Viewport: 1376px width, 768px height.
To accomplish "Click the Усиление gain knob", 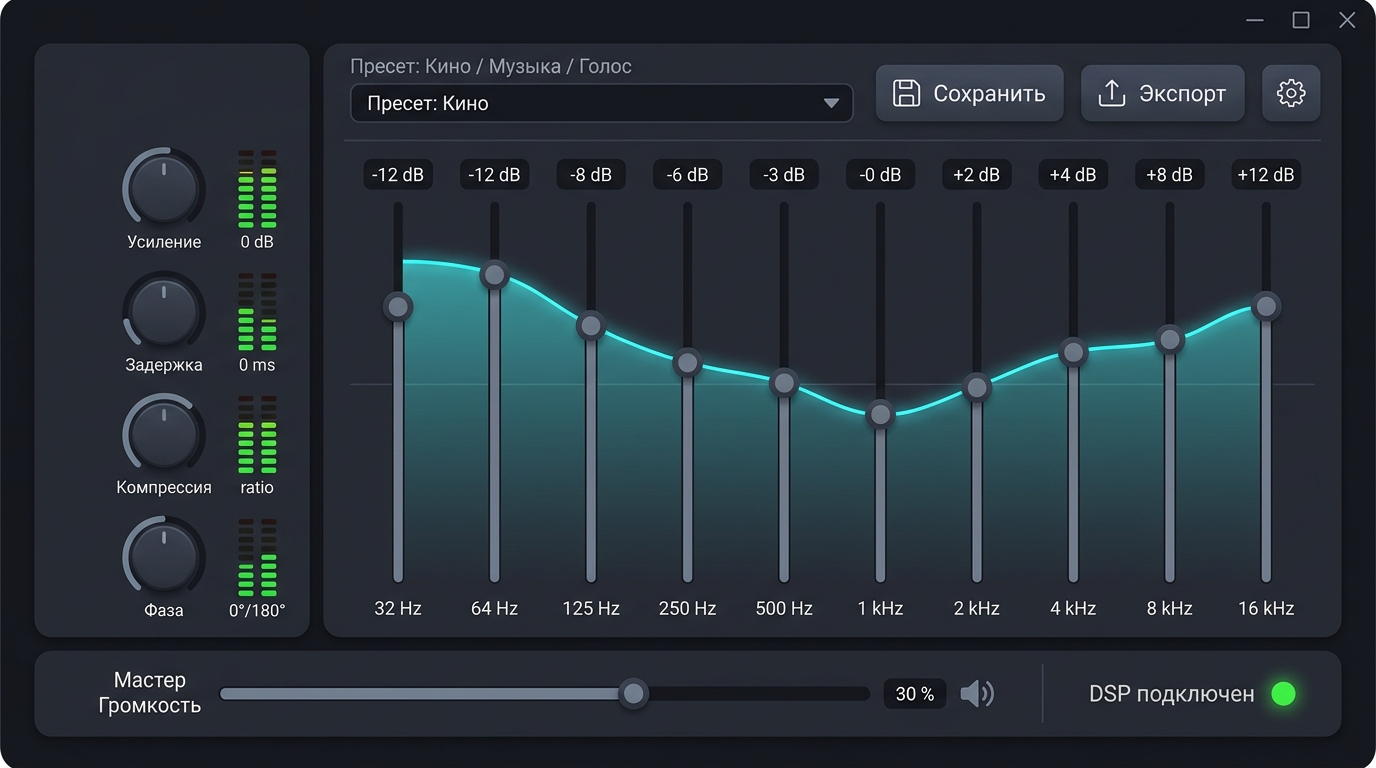I will point(164,188).
